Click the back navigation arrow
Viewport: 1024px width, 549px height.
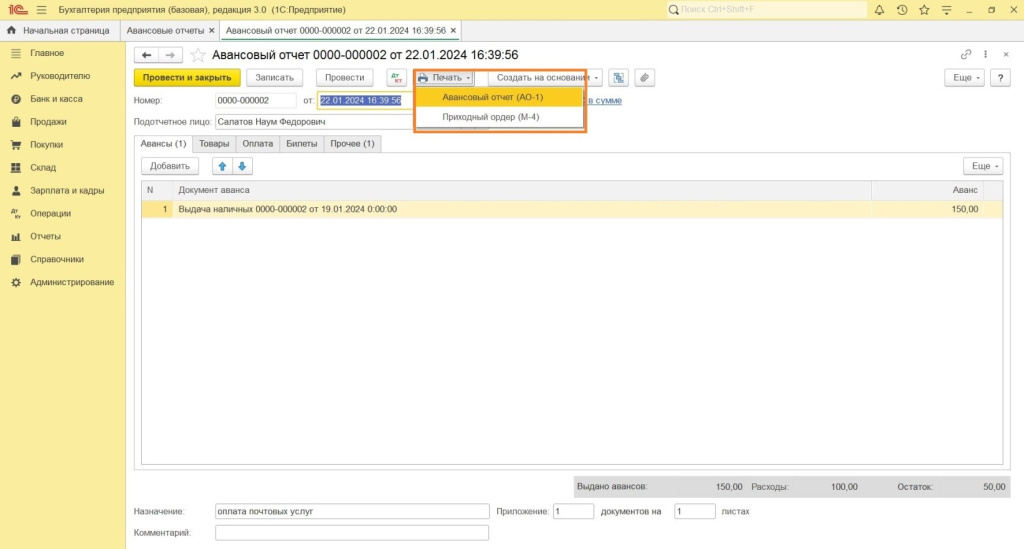147,54
